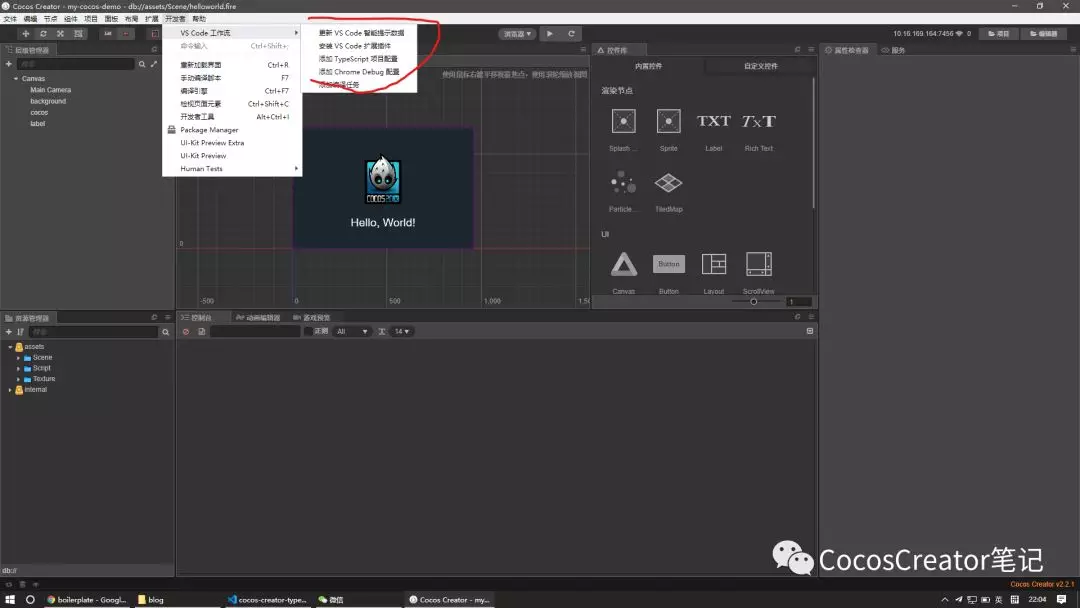Open VS Code cocos-creator-type taskbar item
Viewport: 1080px width, 608px height.
click(x=268, y=600)
